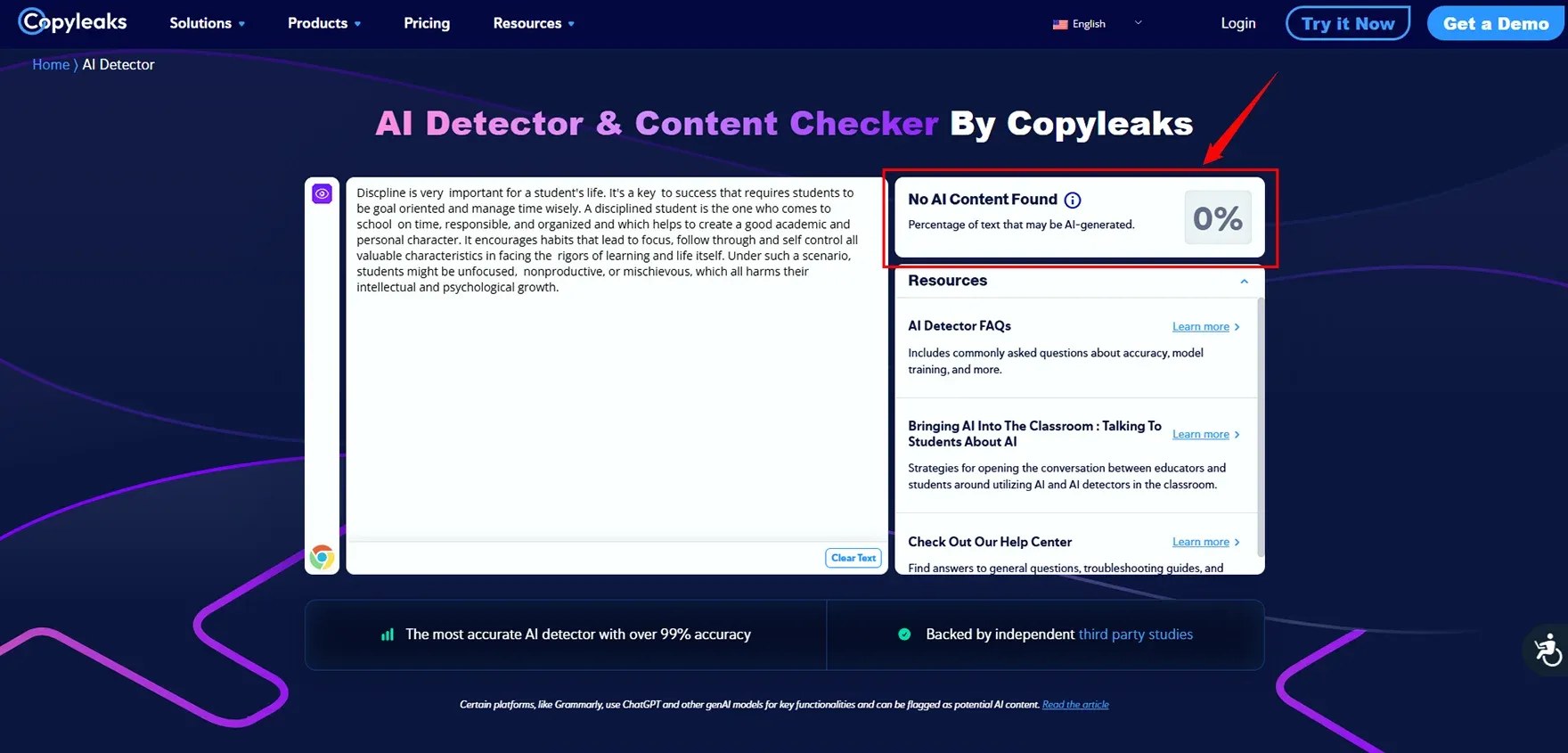
Task: Click the No AI Content Found text
Action: tap(983, 200)
